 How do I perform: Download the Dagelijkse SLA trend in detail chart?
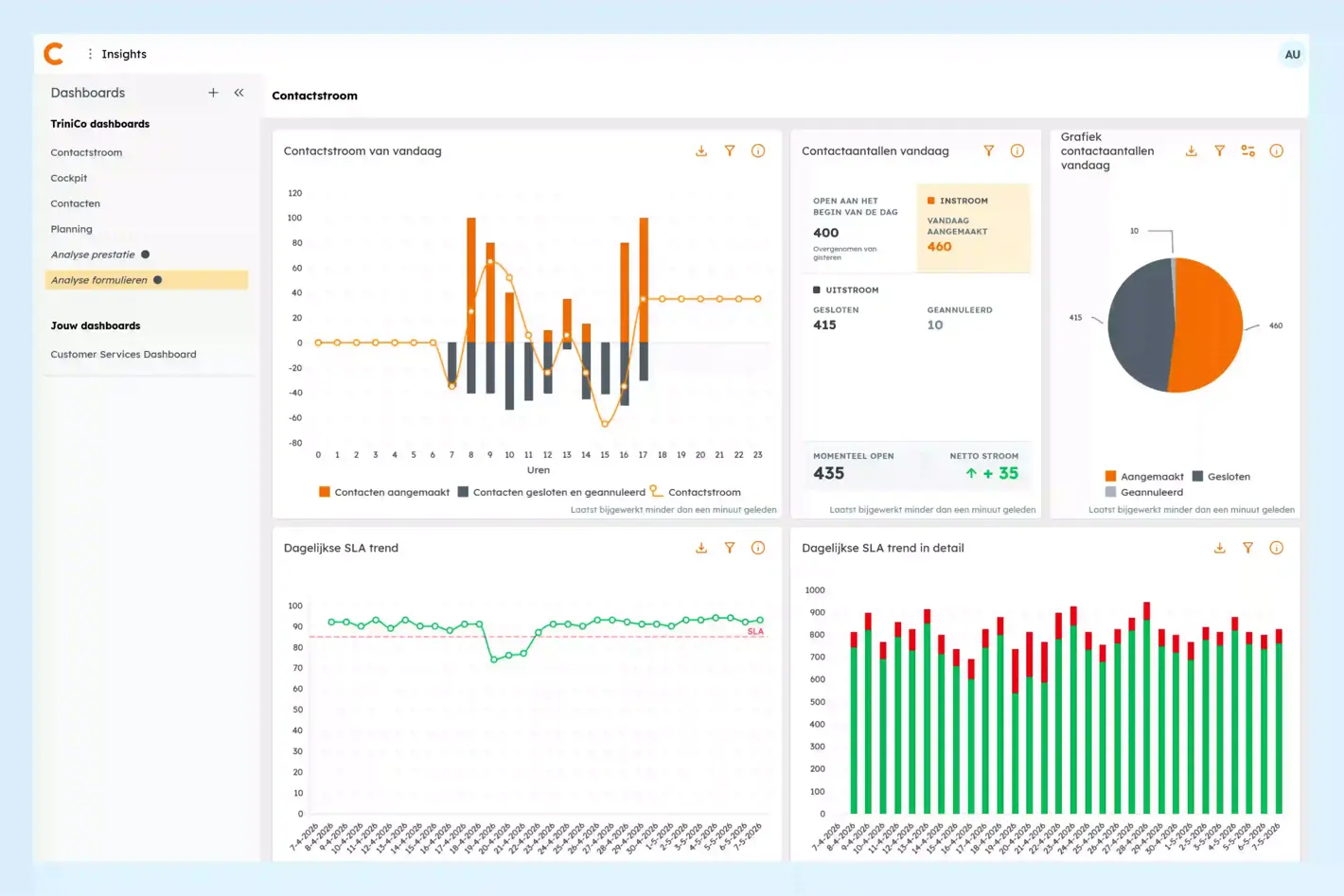[1220, 548]
